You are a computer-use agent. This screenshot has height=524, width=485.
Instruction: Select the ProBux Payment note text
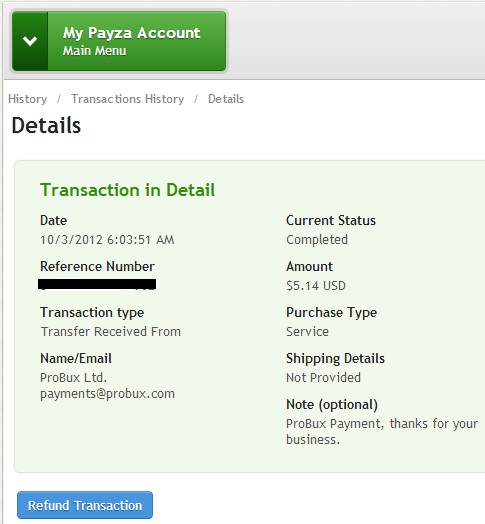point(382,431)
